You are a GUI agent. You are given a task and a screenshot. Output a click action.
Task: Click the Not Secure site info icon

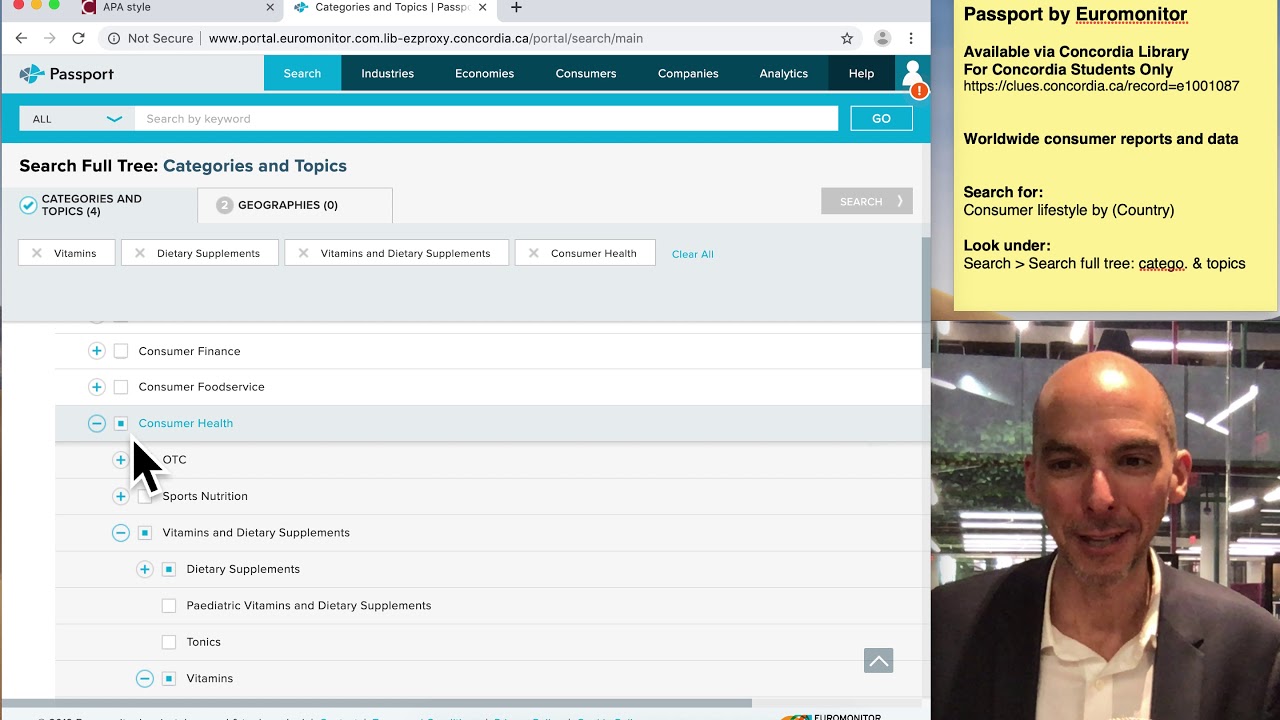click(114, 38)
